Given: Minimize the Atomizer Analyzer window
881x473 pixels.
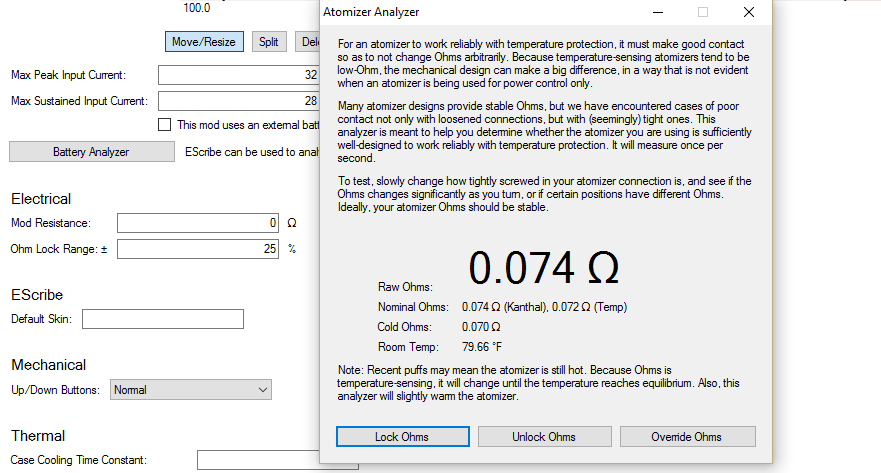Looking at the screenshot, I should pyautogui.click(x=657, y=12).
